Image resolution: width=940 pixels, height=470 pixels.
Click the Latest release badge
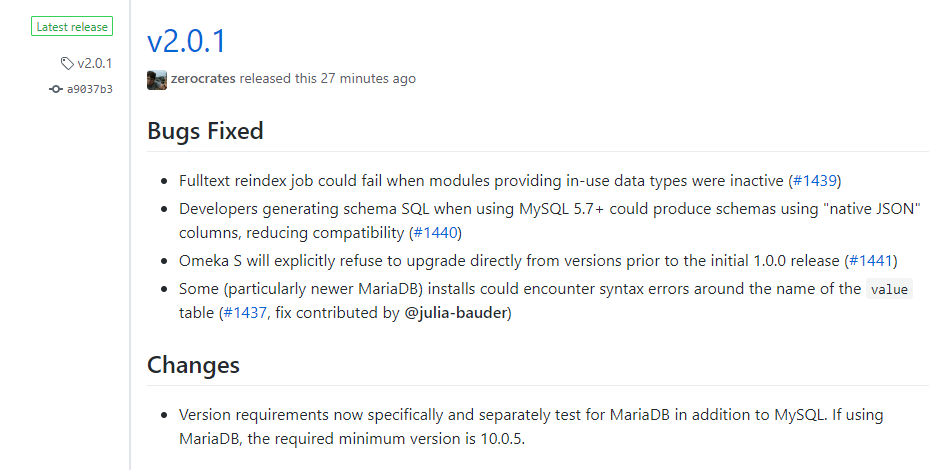pyautogui.click(x=72, y=27)
